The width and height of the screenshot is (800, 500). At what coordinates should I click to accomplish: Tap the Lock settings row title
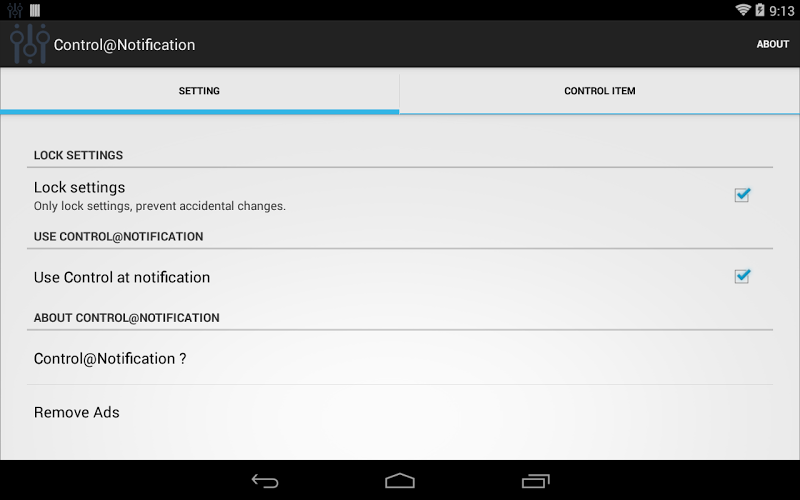(79, 187)
